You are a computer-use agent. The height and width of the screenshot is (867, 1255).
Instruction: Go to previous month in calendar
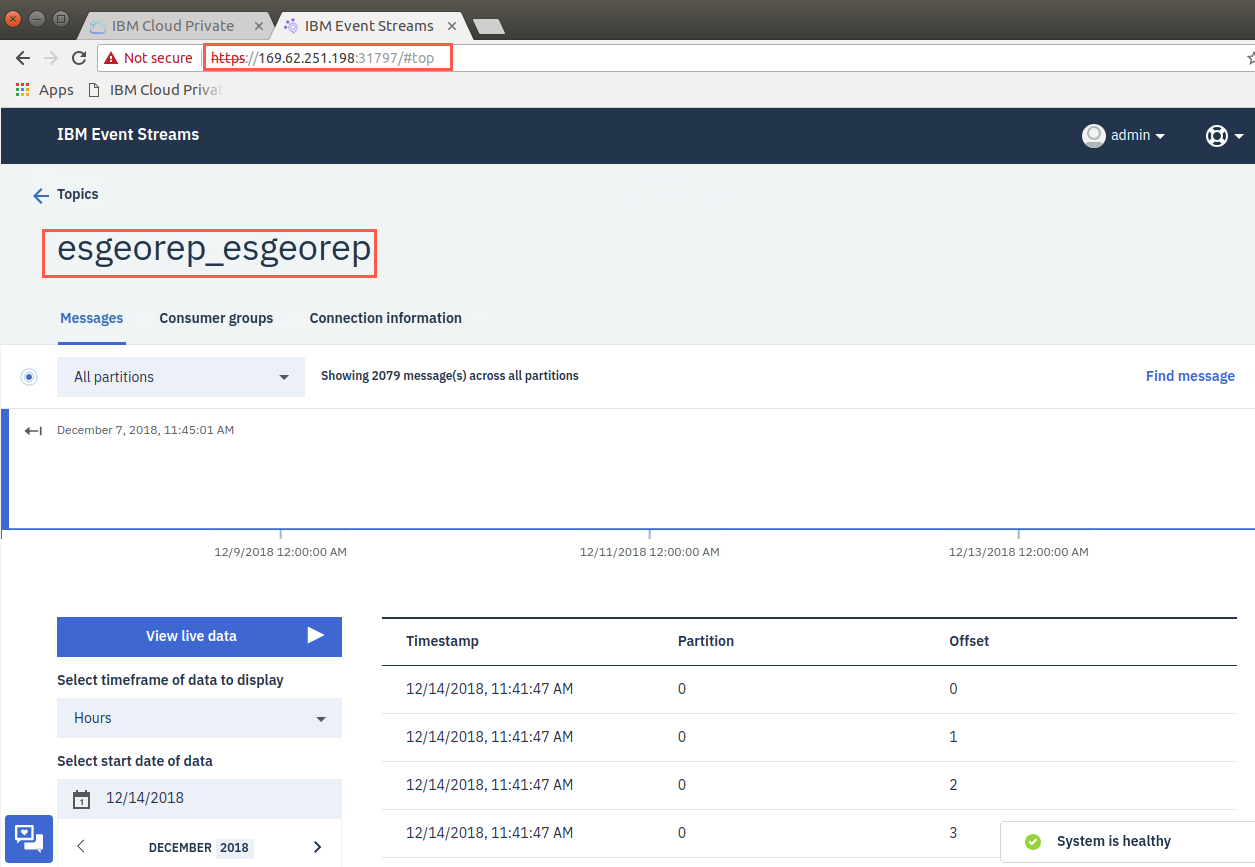click(81, 847)
